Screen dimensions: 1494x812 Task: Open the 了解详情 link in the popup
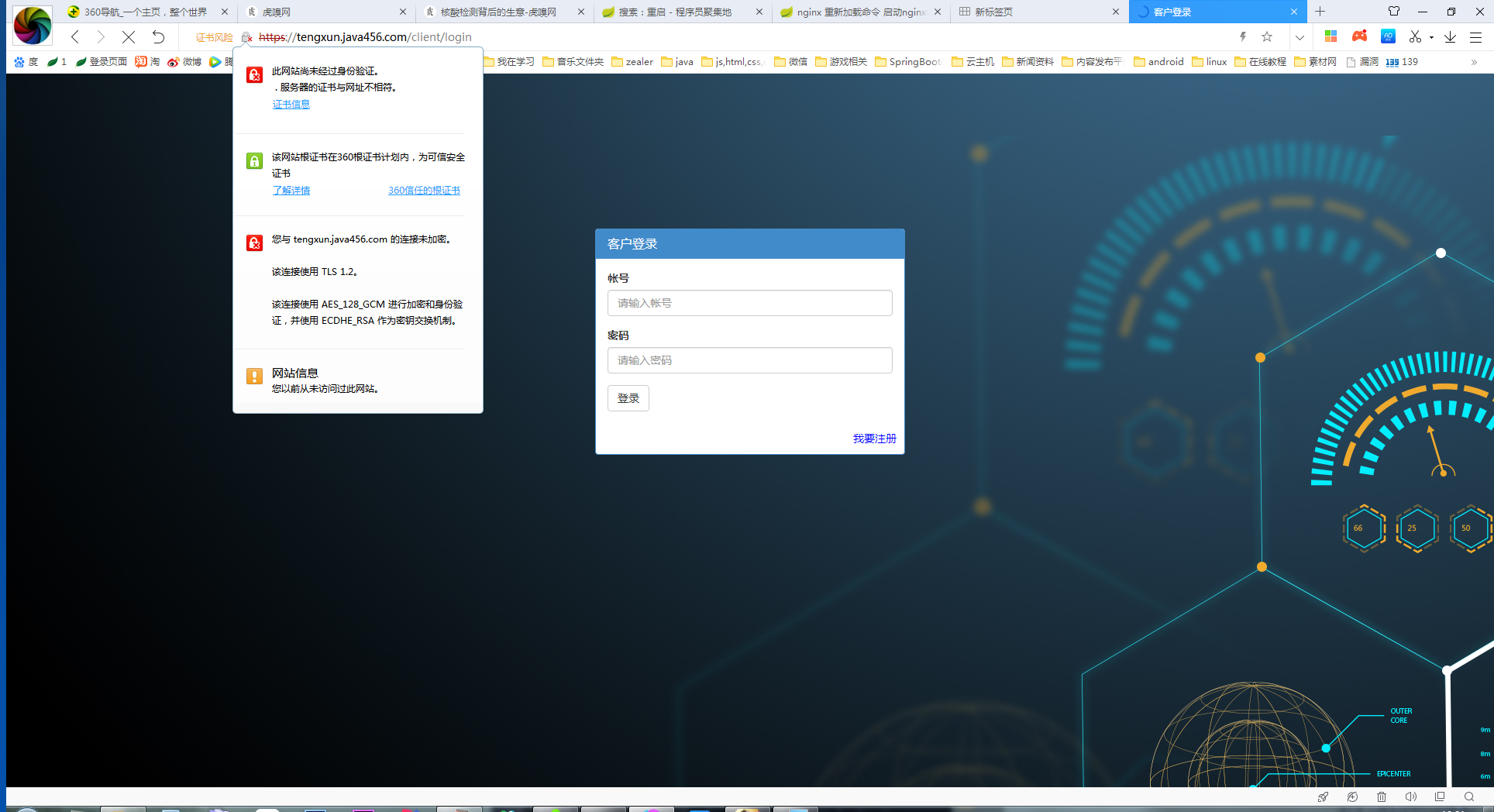point(291,191)
